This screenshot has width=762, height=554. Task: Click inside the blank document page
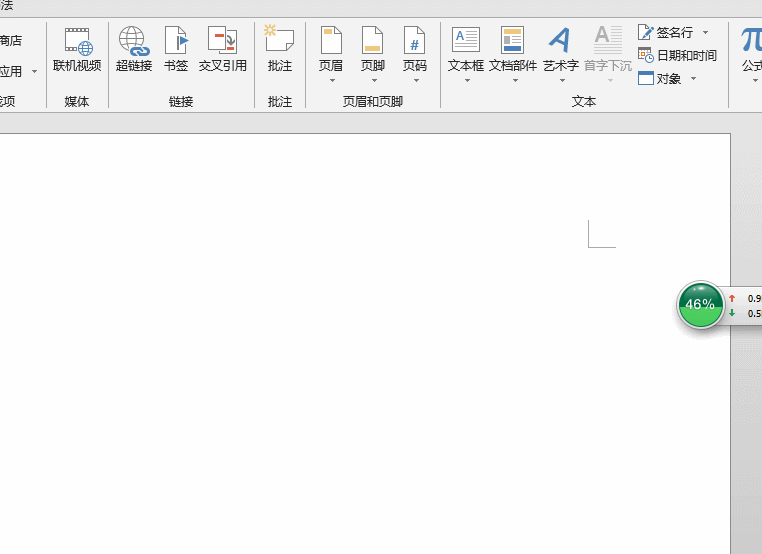tap(350, 350)
